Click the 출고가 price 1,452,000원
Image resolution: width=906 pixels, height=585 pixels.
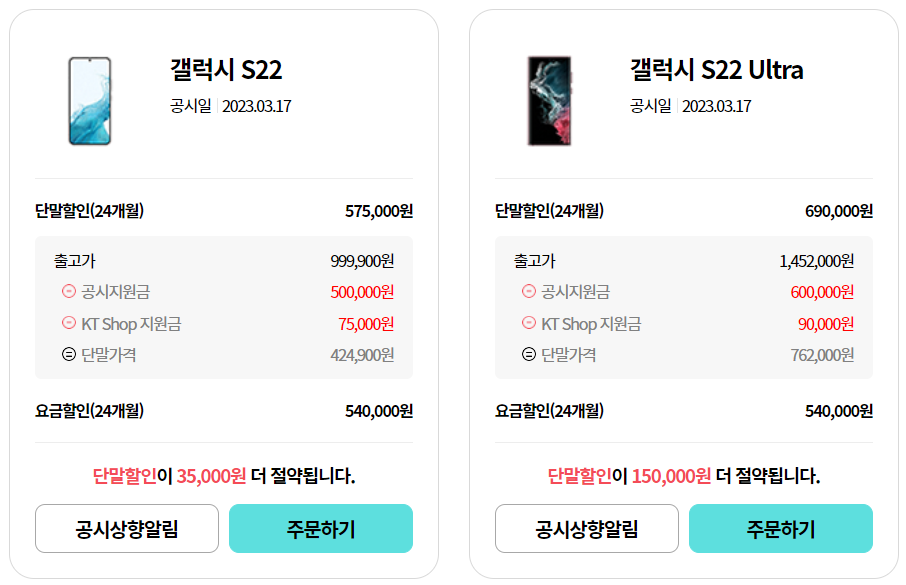pos(816,262)
